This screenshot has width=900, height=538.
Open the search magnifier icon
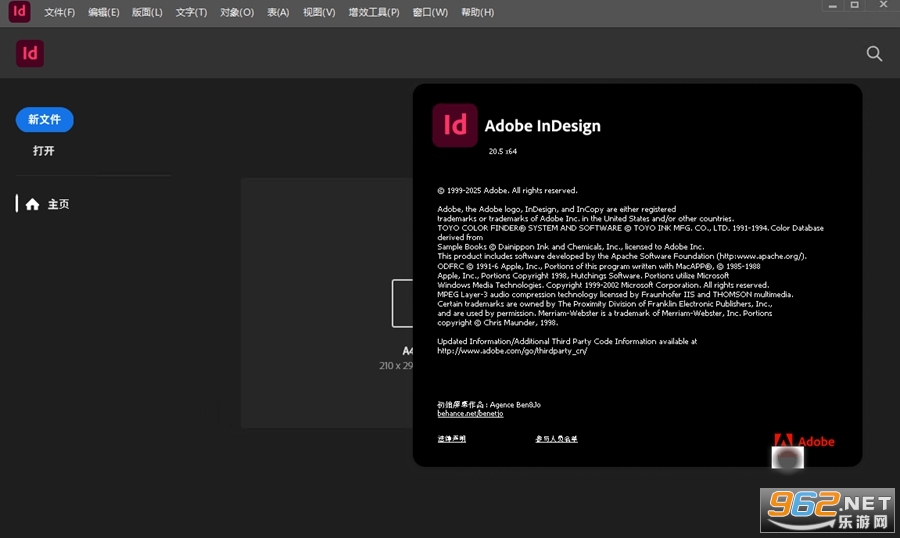pos(874,54)
